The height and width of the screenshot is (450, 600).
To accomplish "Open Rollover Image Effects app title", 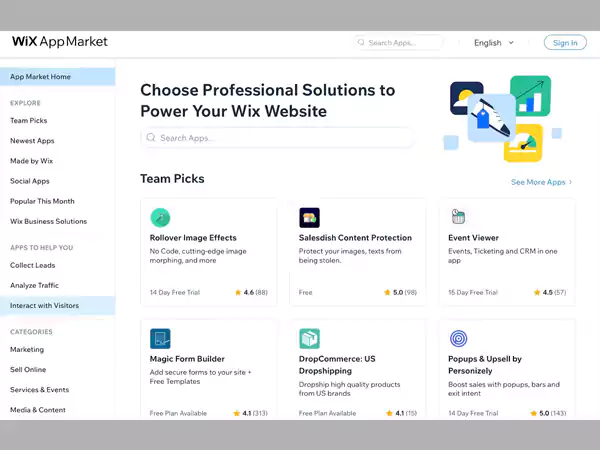I will tap(193, 238).
